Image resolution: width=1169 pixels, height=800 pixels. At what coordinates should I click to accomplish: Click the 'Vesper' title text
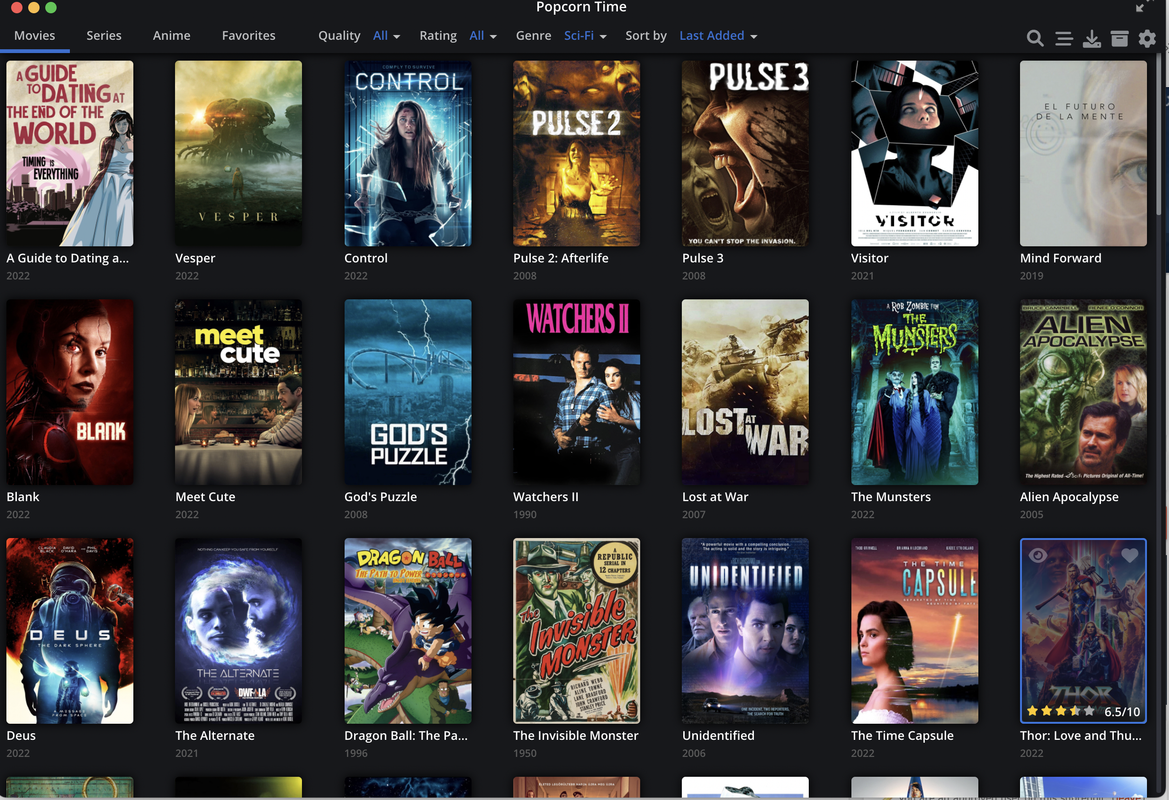click(x=195, y=258)
